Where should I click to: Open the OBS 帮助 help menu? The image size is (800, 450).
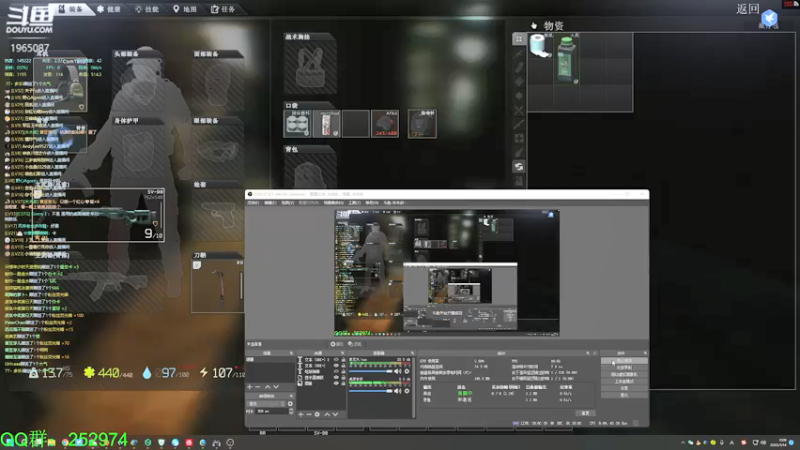click(x=372, y=203)
